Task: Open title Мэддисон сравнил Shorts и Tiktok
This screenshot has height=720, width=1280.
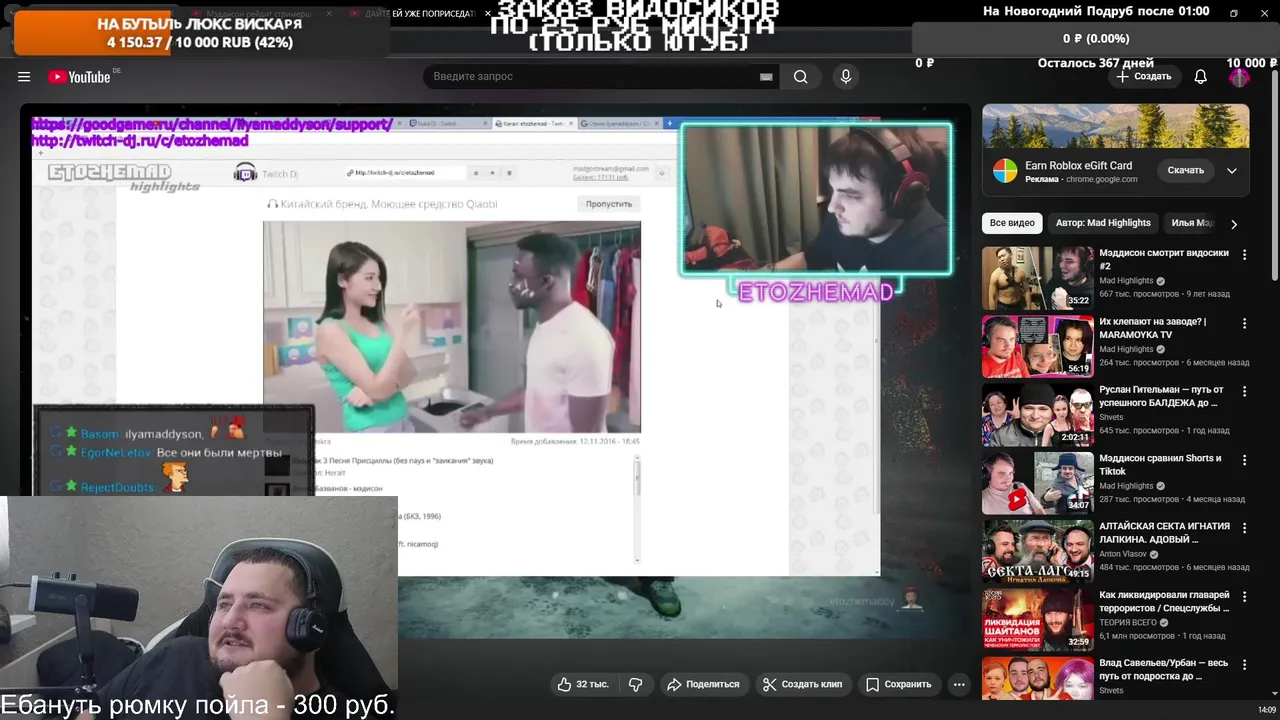Action: point(1160,465)
